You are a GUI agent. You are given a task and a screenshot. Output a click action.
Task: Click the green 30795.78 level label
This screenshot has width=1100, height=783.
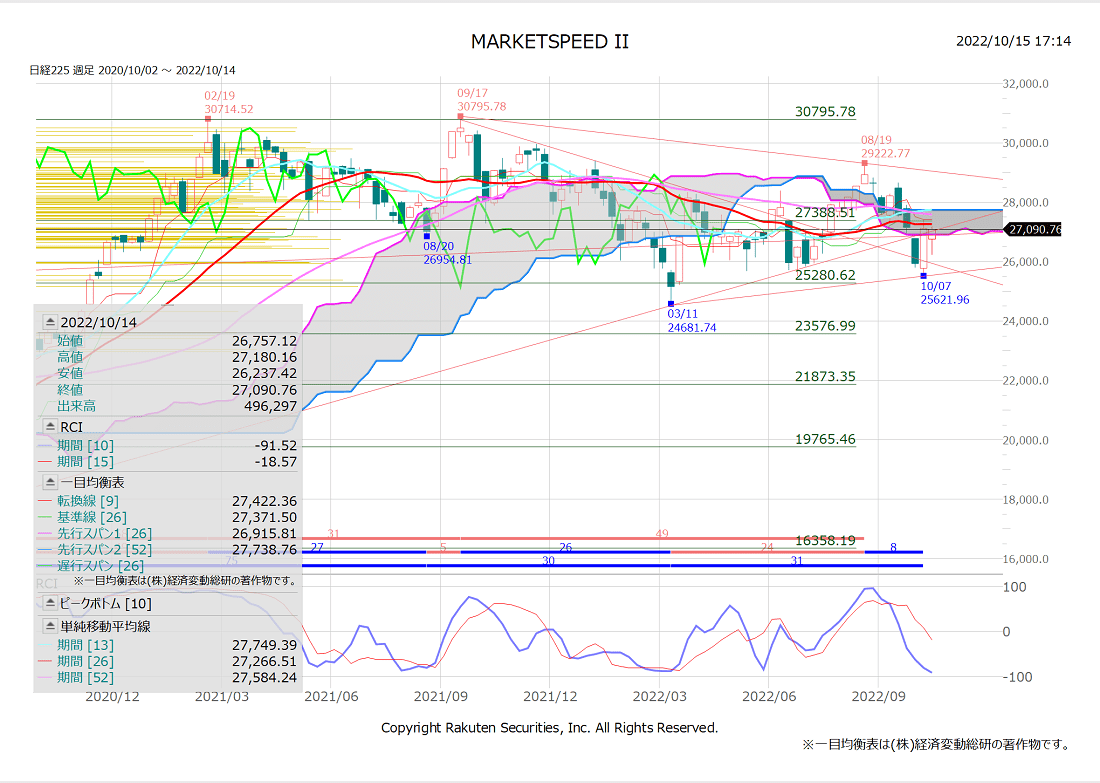click(825, 112)
